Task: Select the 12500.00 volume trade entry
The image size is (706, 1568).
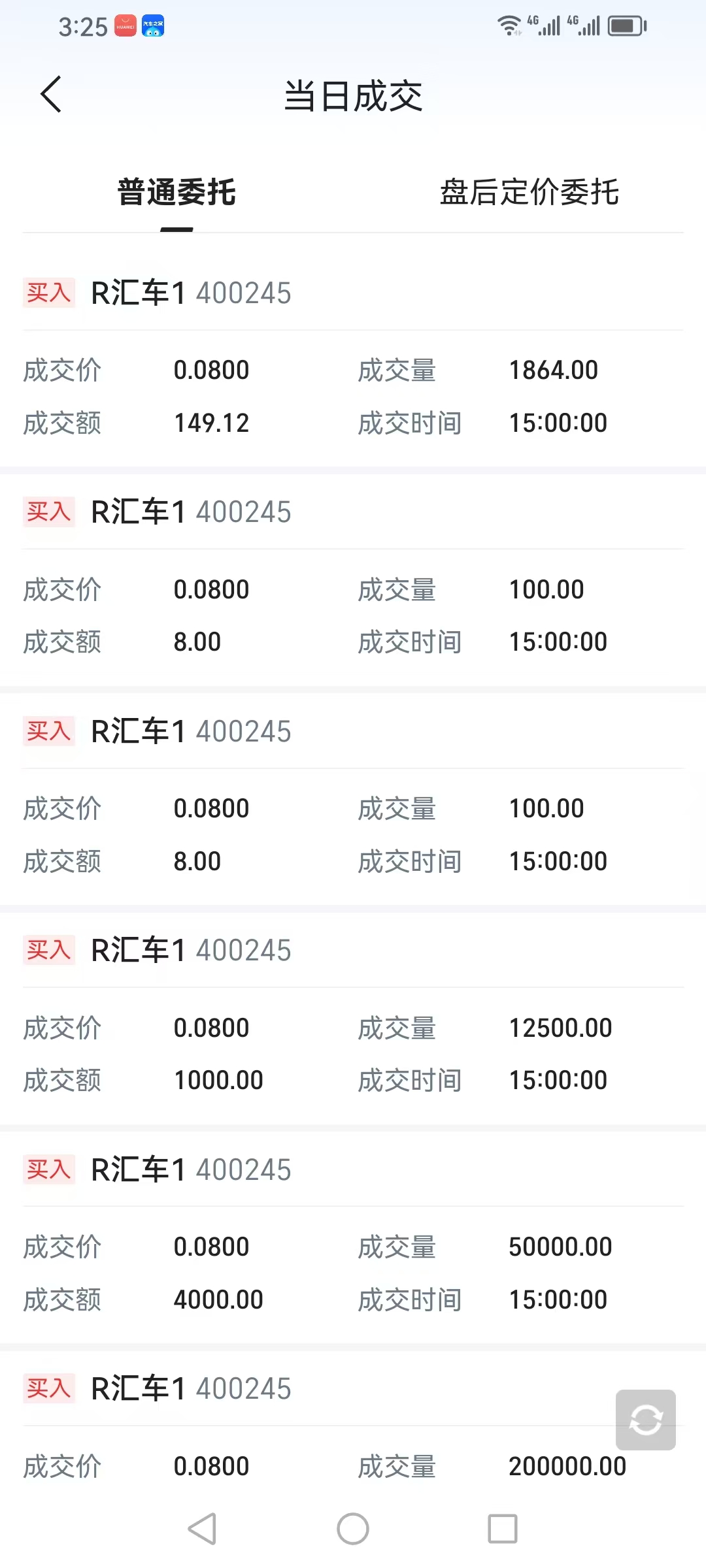Action: pos(560,1028)
